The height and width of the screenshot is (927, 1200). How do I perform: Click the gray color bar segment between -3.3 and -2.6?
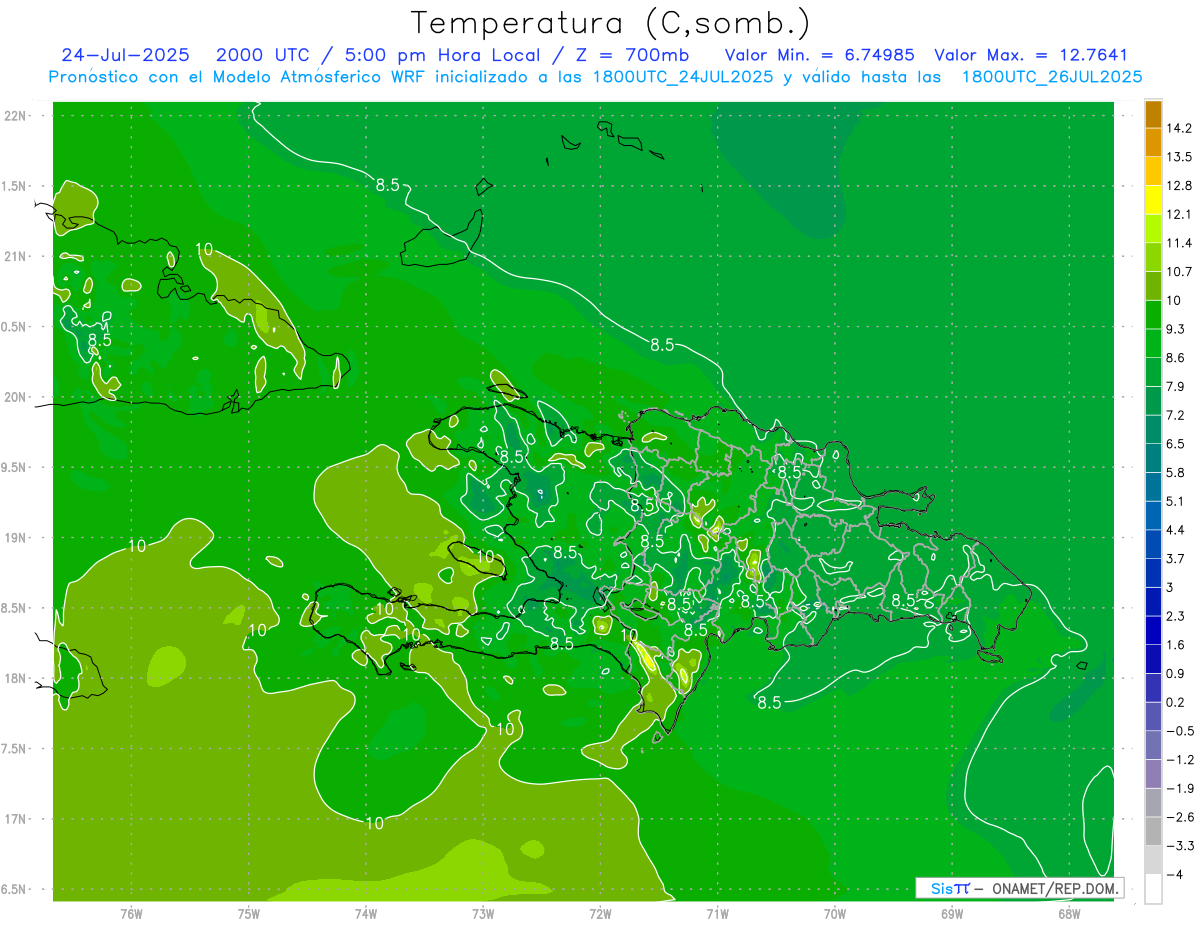tap(1153, 830)
